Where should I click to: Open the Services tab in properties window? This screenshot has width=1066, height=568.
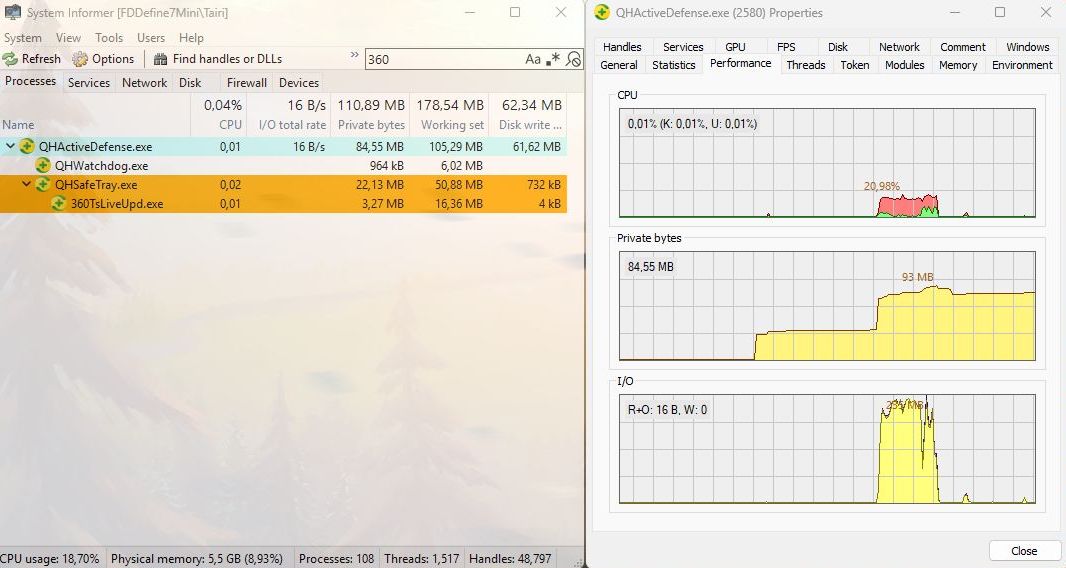(683, 47)
